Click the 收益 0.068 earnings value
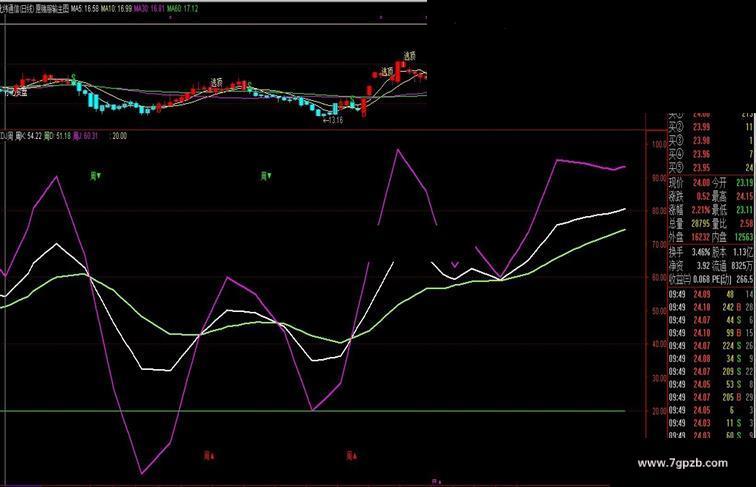 [701, 279]
